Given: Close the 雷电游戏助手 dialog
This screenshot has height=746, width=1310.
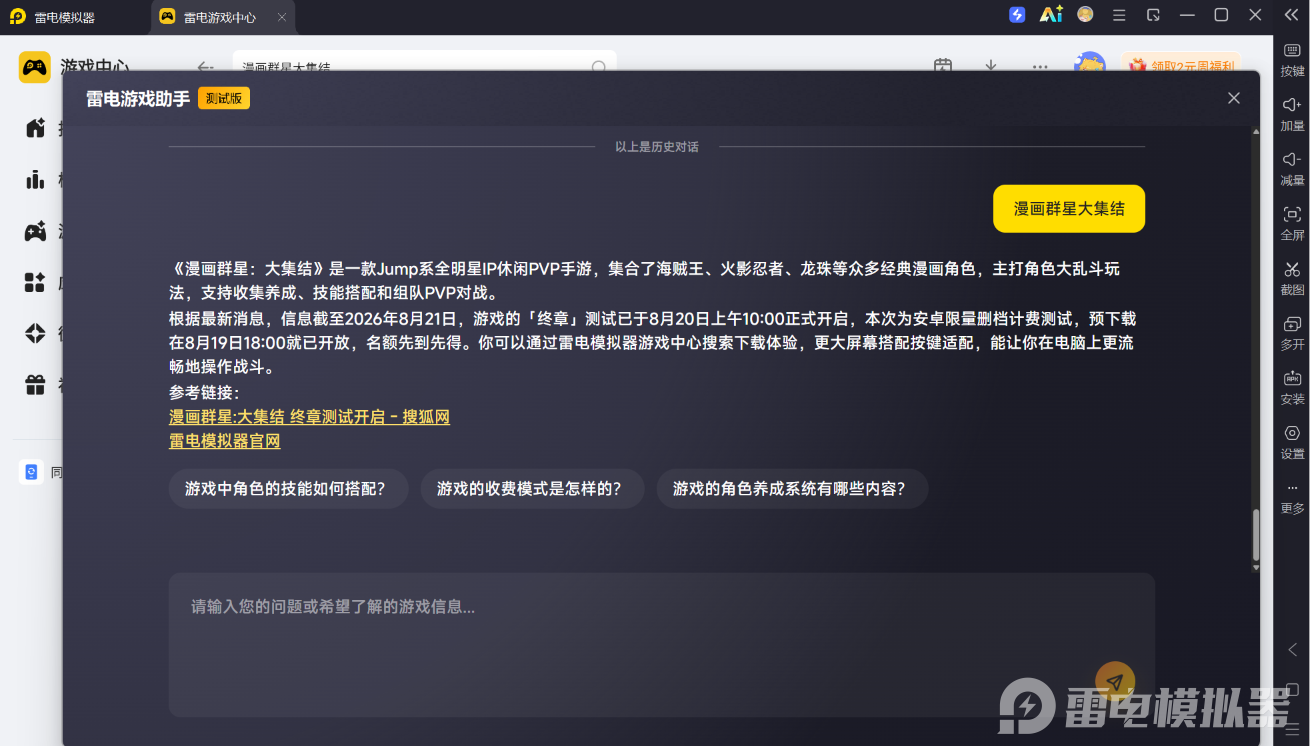Looking at the screenshot, I should click(x=1234, y=98).
